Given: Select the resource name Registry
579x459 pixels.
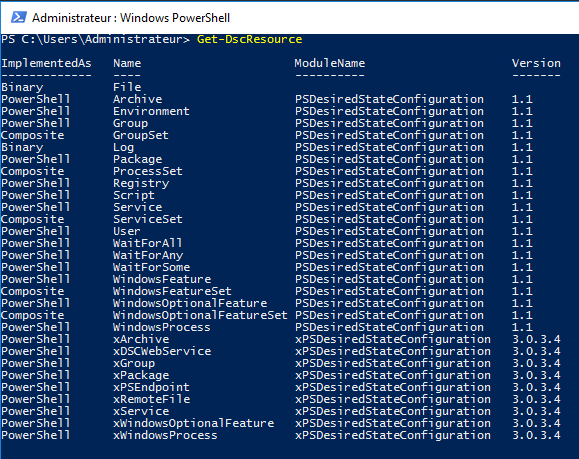Looking at the screenshot, I should [x=141, y=183].
